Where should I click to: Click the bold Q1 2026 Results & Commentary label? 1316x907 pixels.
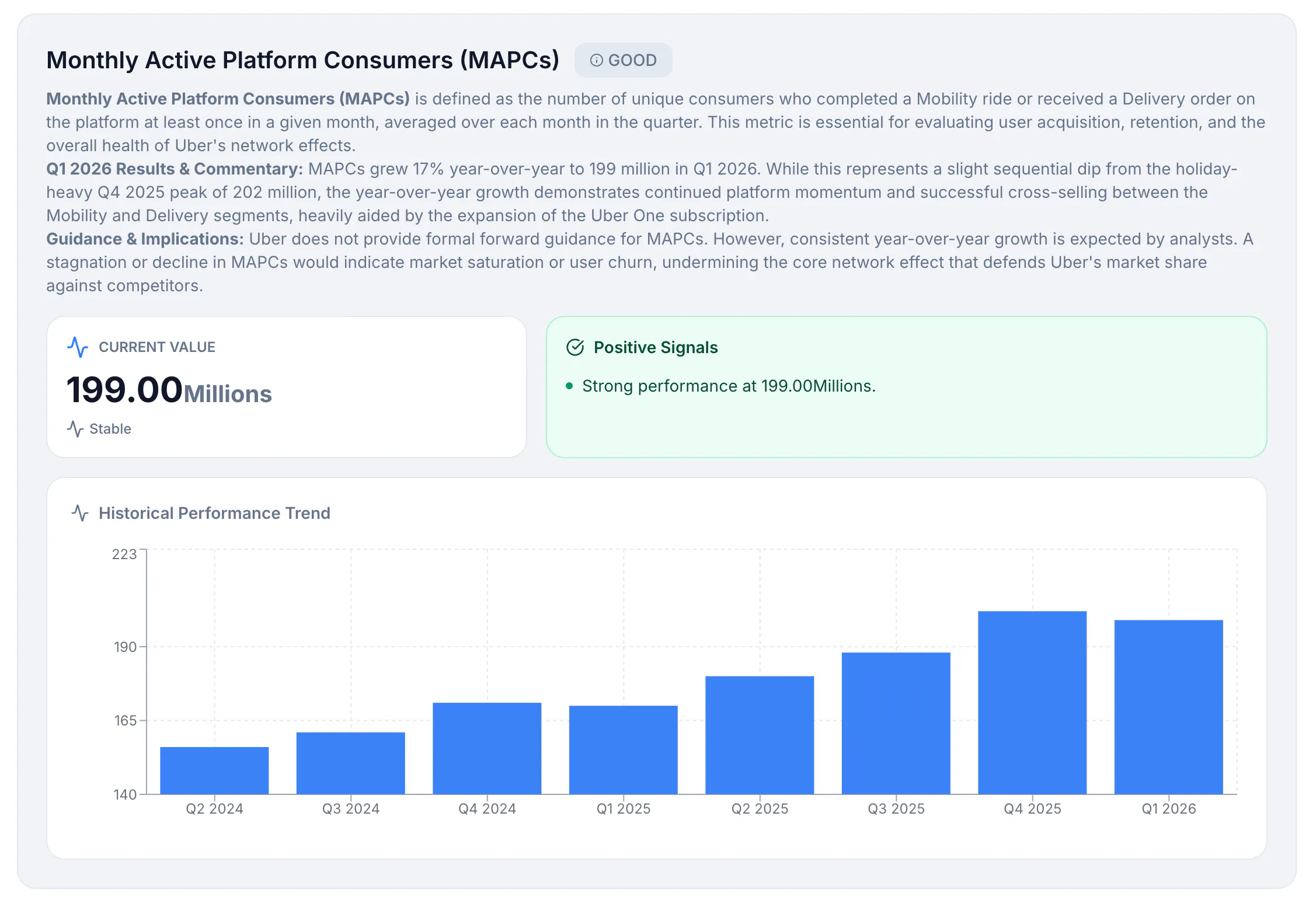[175, 169]
